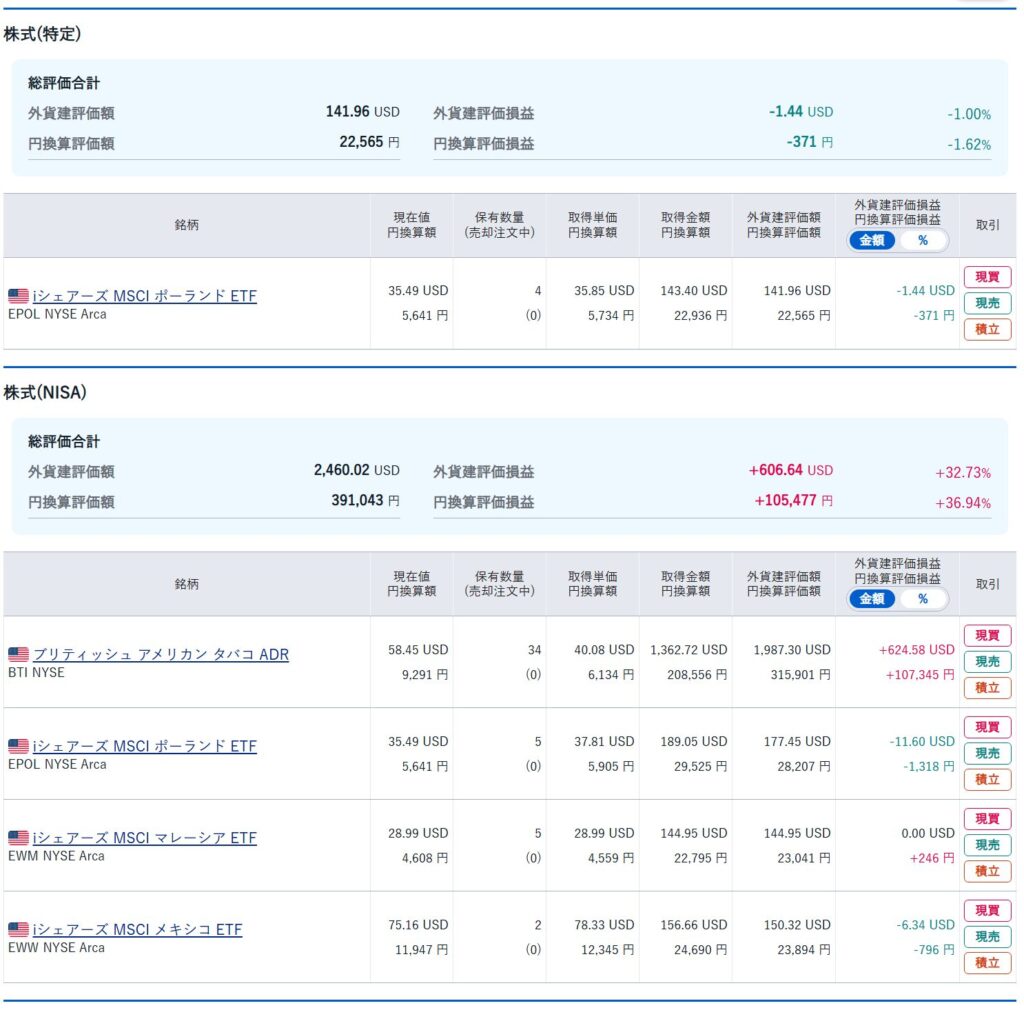Click US flag icon beside EPOL in 株式(特定) table
Screen dimensions: 1024x1010
tap(18, 296)
